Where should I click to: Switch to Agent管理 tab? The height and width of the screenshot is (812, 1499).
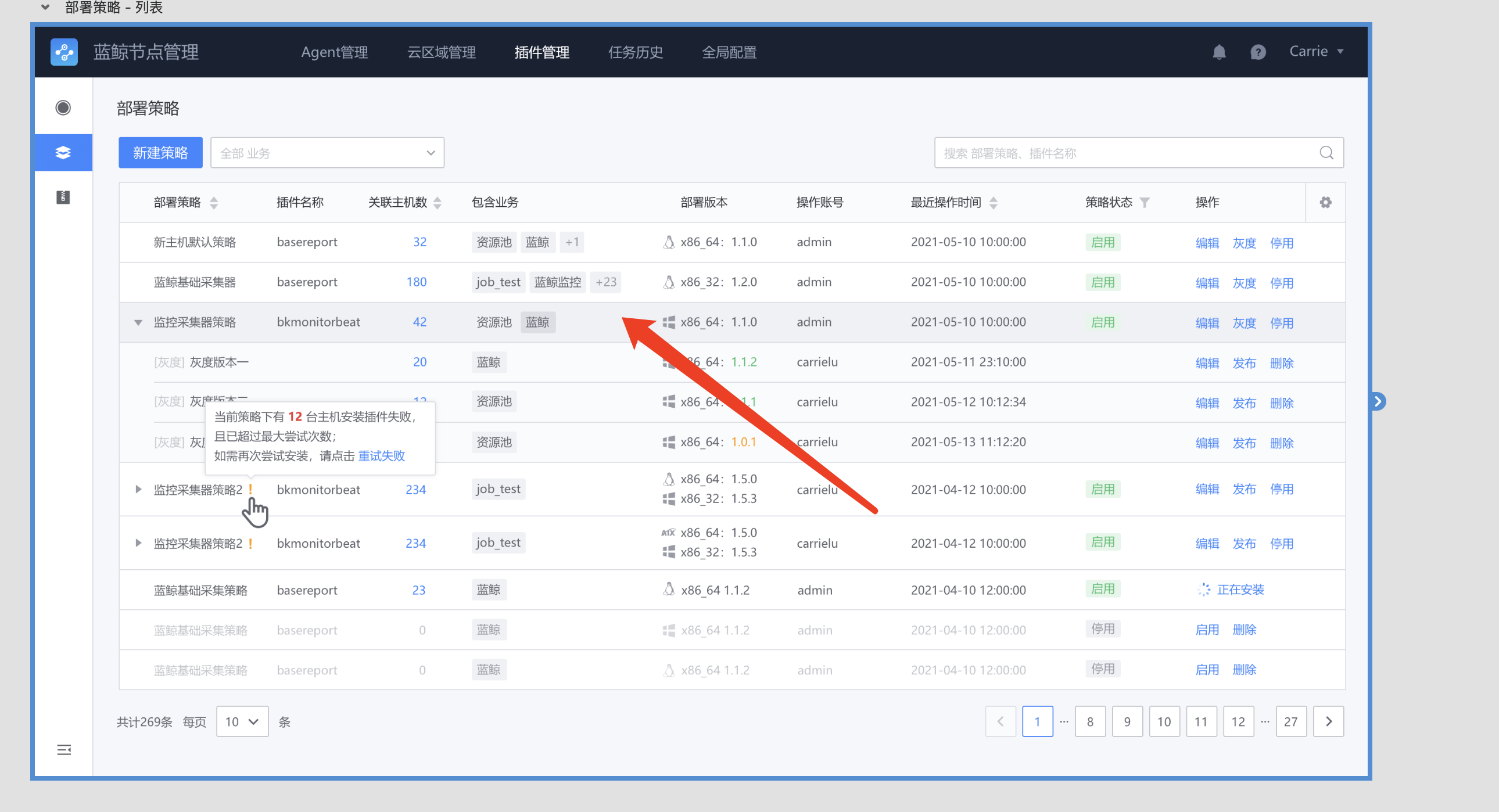(334, 52)
